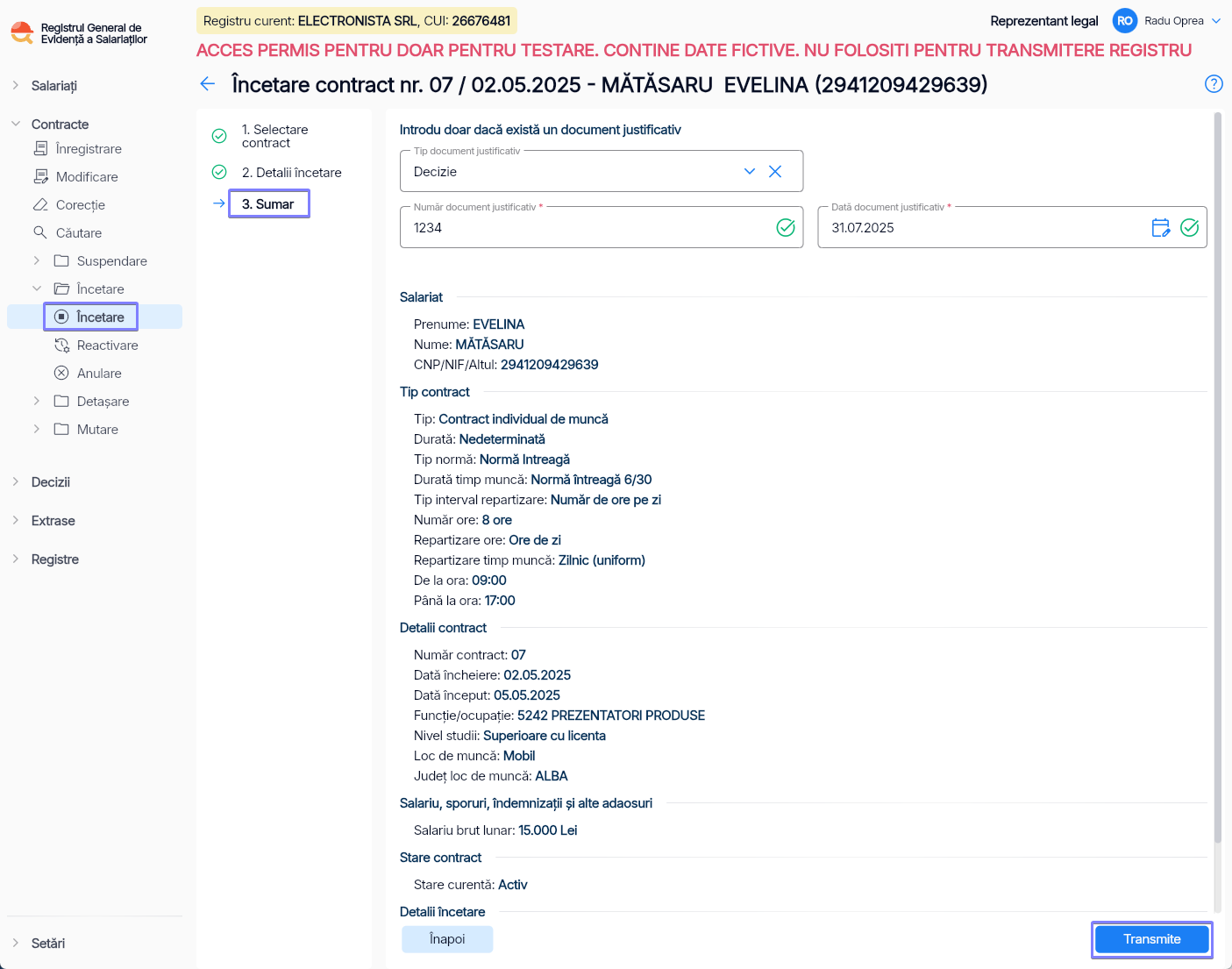Go to step 2. Detalii încetare
The width and height of the screenshot is (1232, 969).
[x=292, y=173]
